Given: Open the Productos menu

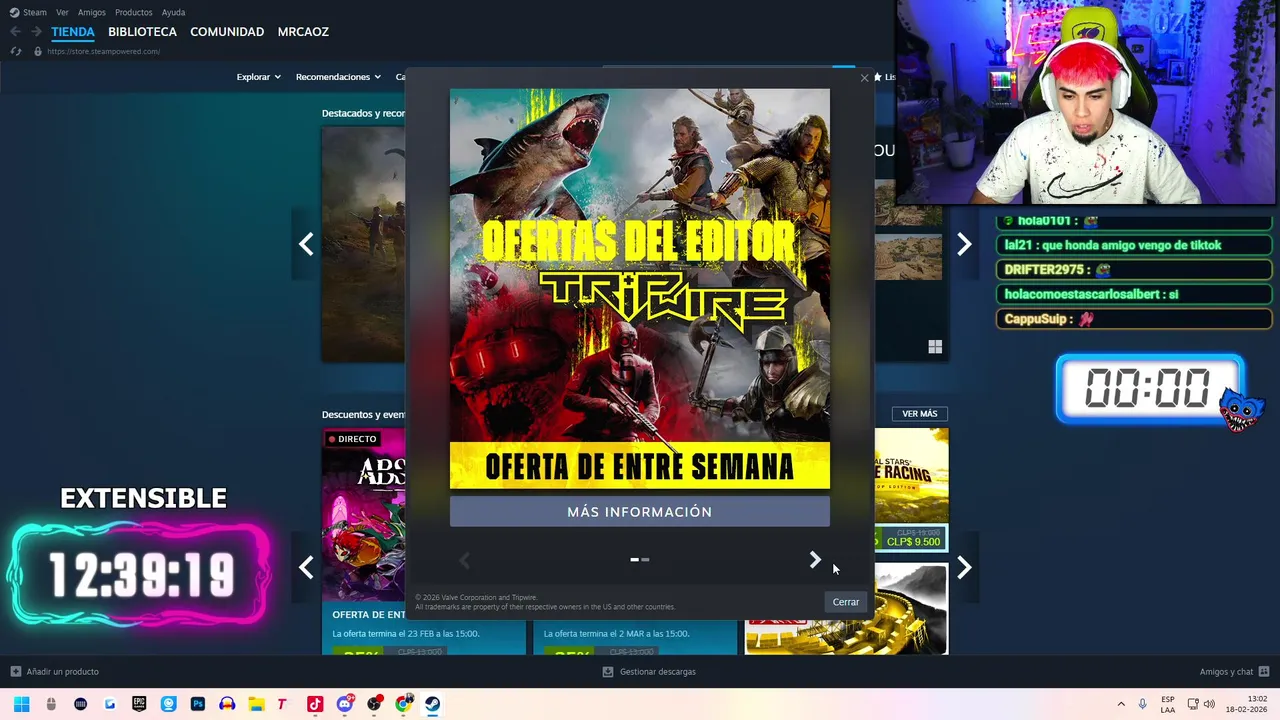Looking at the screenshot, I should pyautogui.click(x=134, y=13).
